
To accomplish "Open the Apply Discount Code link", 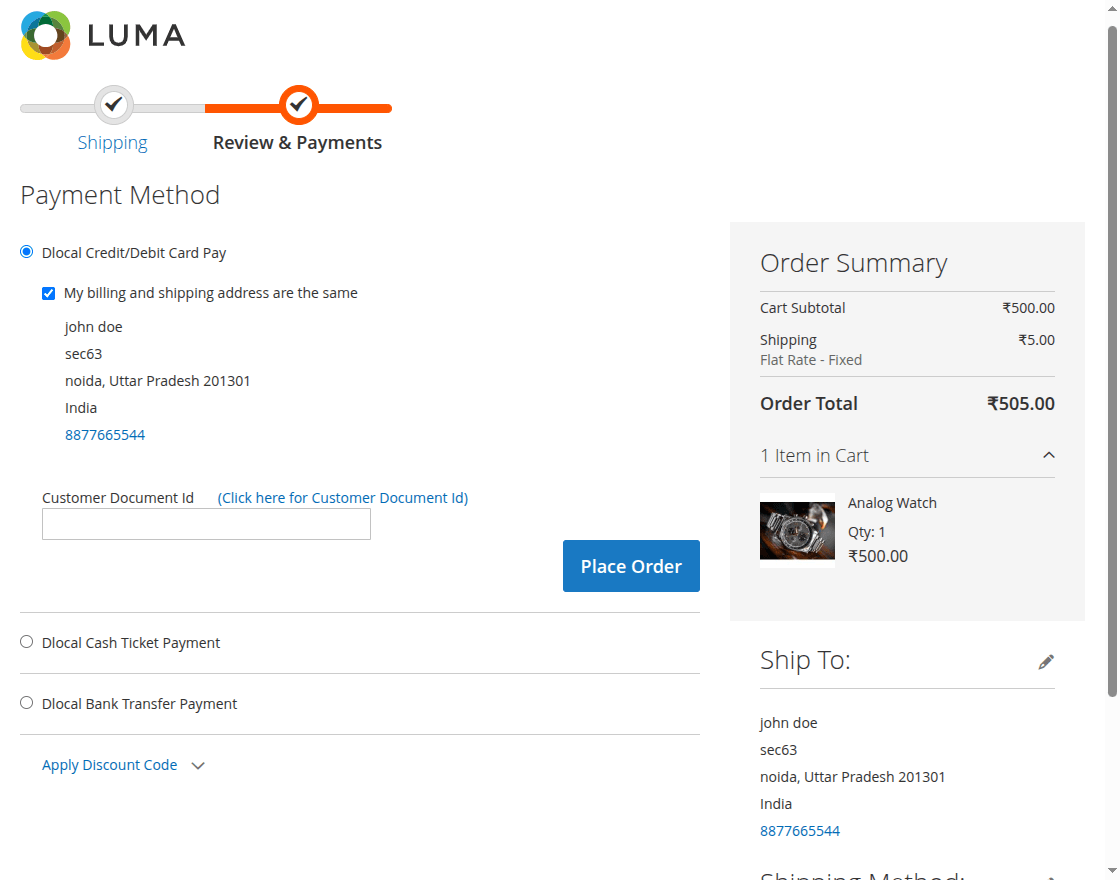I will [109, 765].
